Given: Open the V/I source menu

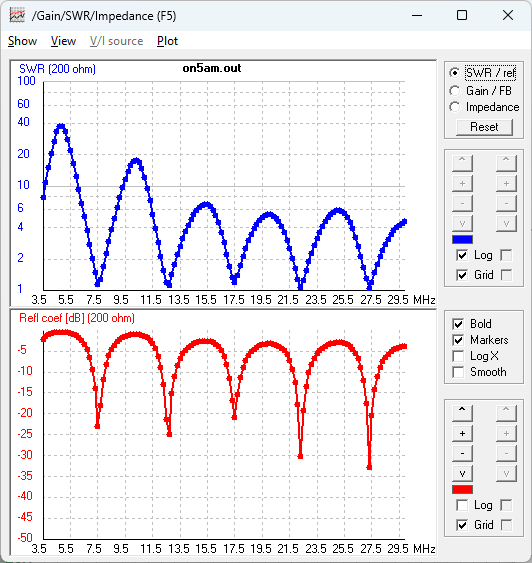Looking at the screenshot, I should pyautogui.click(x=116, y=41).
